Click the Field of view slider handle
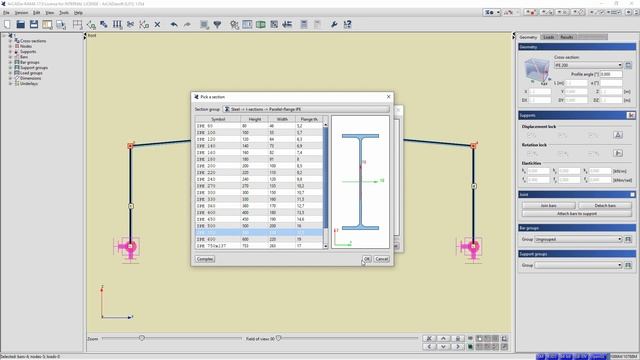This screenshot has height=360, width=640. tap(278, 338)
